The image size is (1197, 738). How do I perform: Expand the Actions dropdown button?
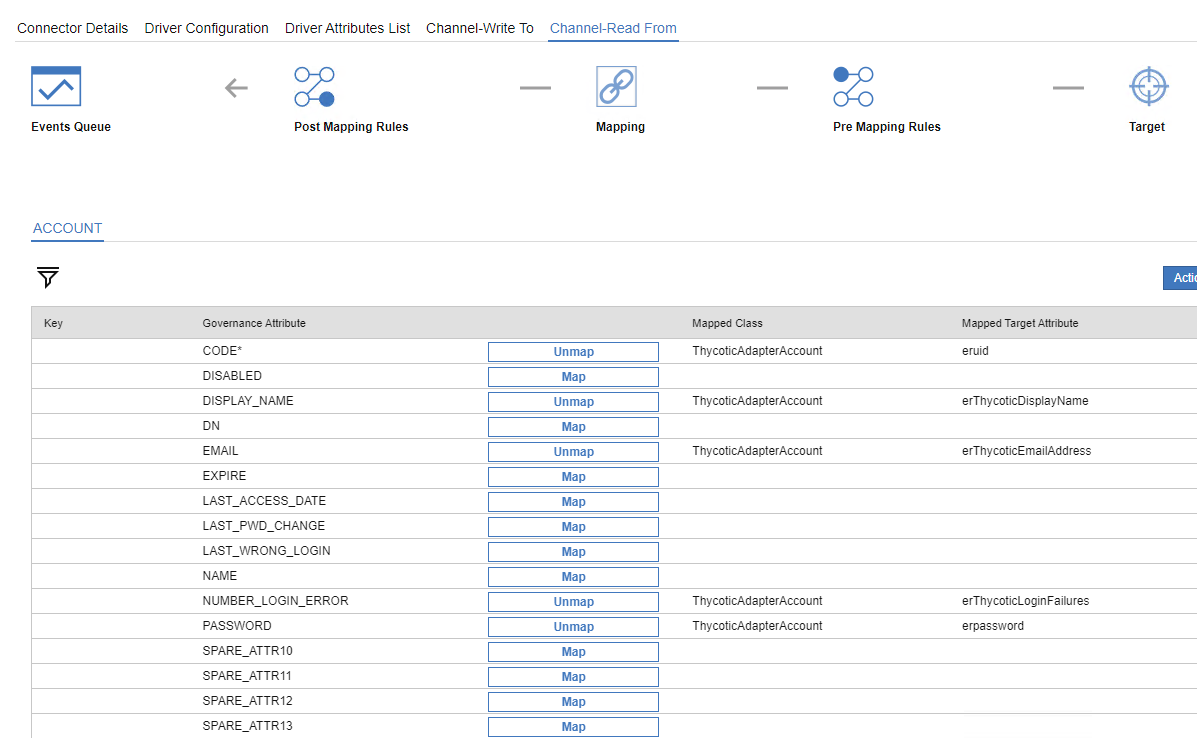coord(1180,278)
